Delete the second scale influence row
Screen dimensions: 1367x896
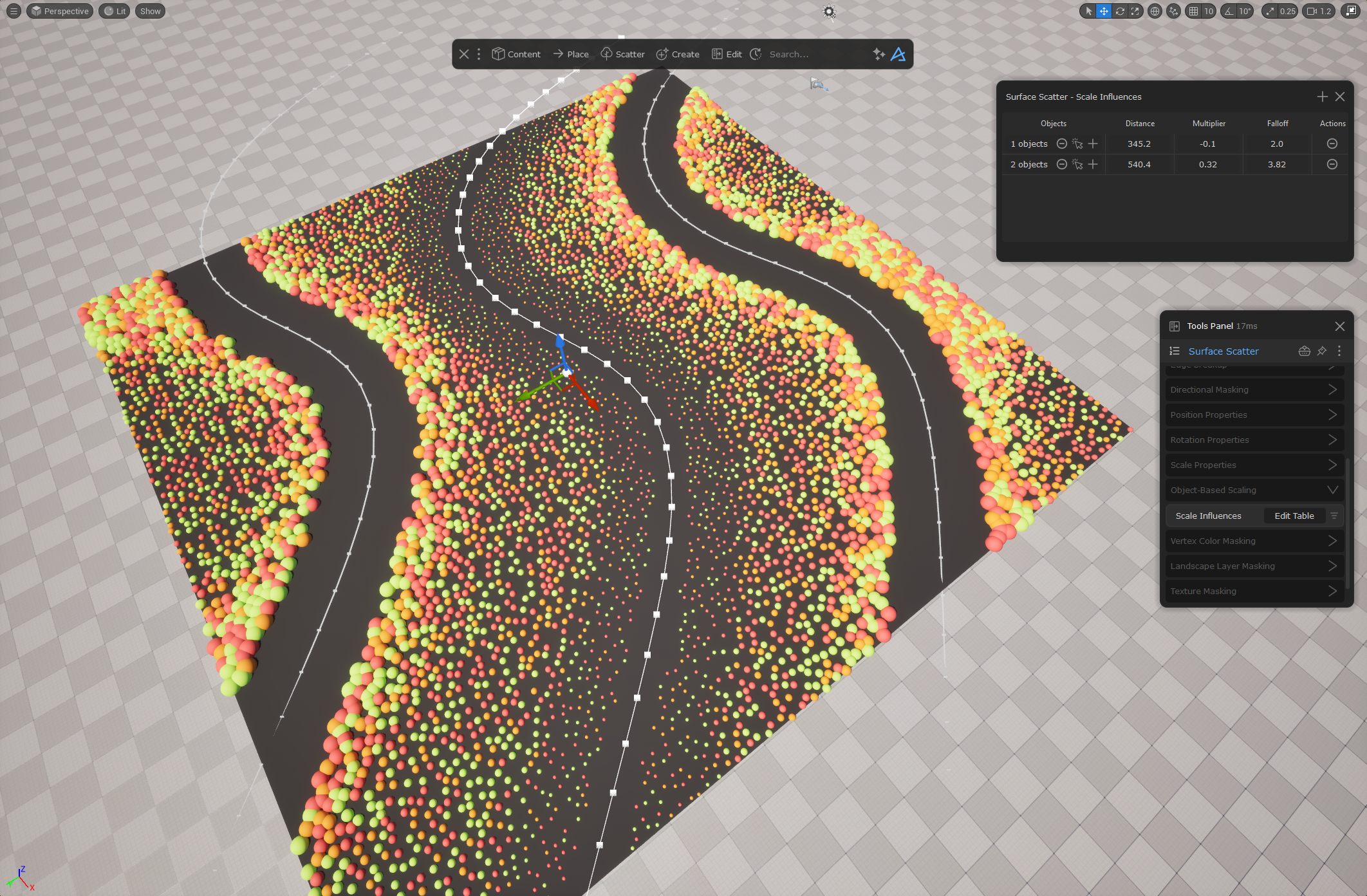[1332, 164]
